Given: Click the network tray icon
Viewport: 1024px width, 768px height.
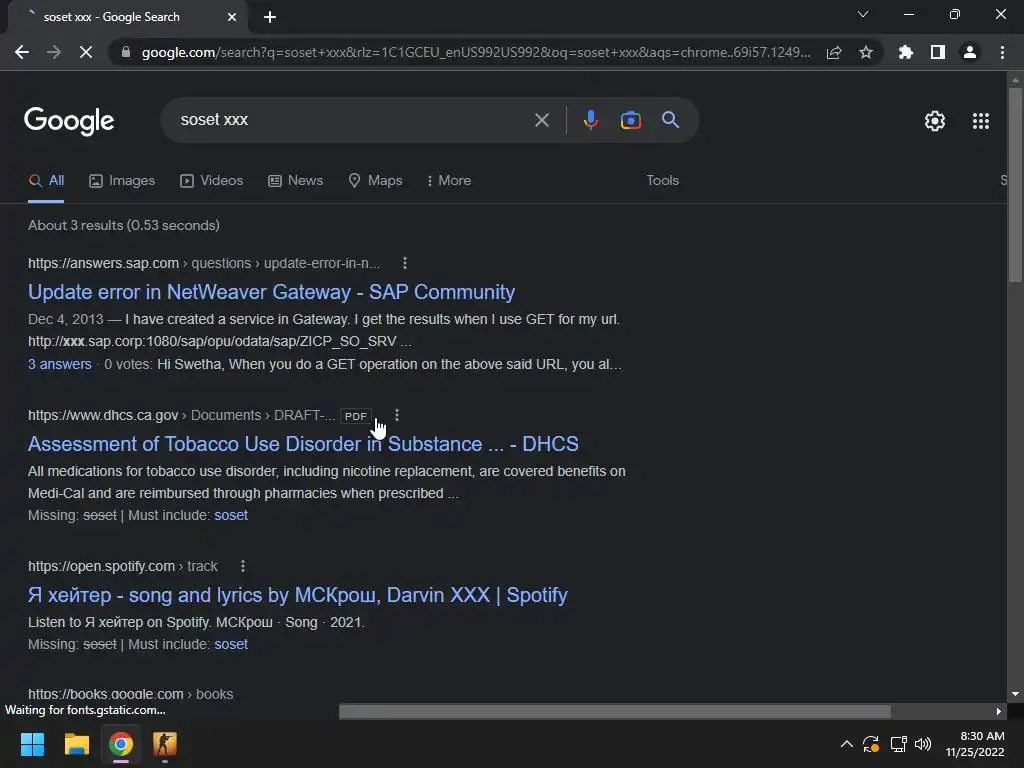Looking at the screenshot, I should [898, 744].
